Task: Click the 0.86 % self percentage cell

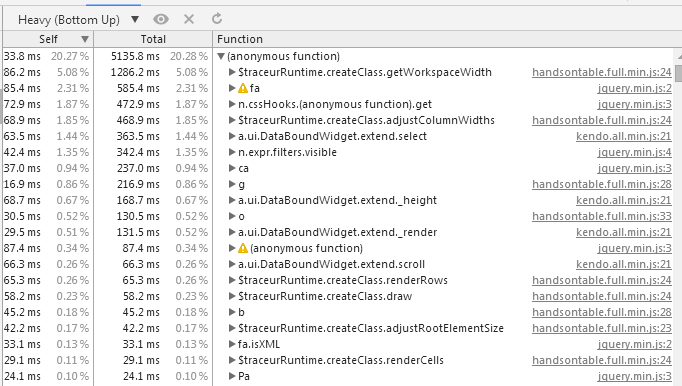Action: [x=73, y=185]
